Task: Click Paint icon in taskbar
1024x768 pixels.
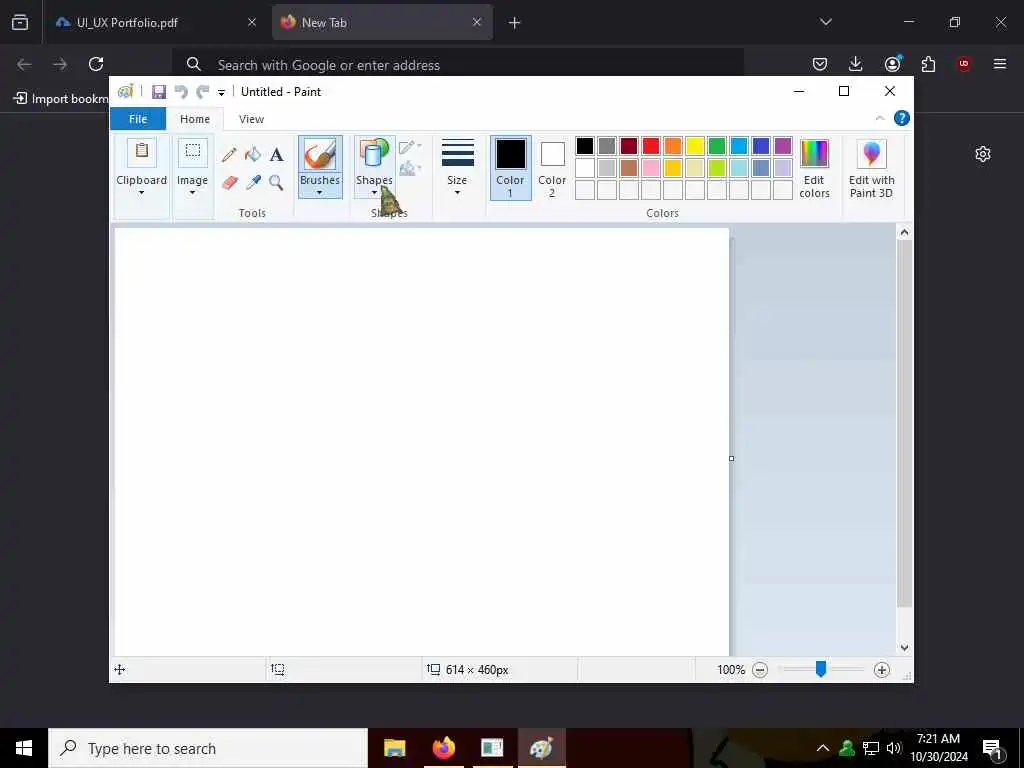Action: [x=541, y=748]
